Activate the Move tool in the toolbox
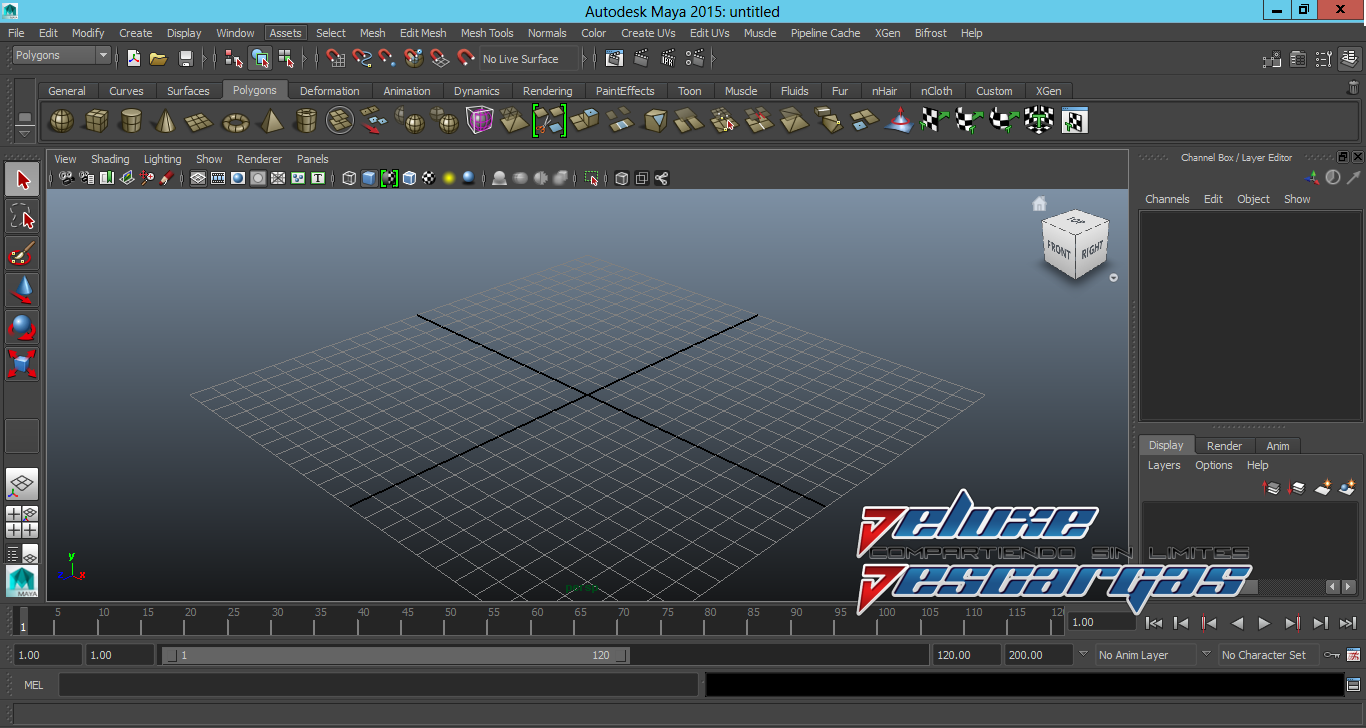 22,291
